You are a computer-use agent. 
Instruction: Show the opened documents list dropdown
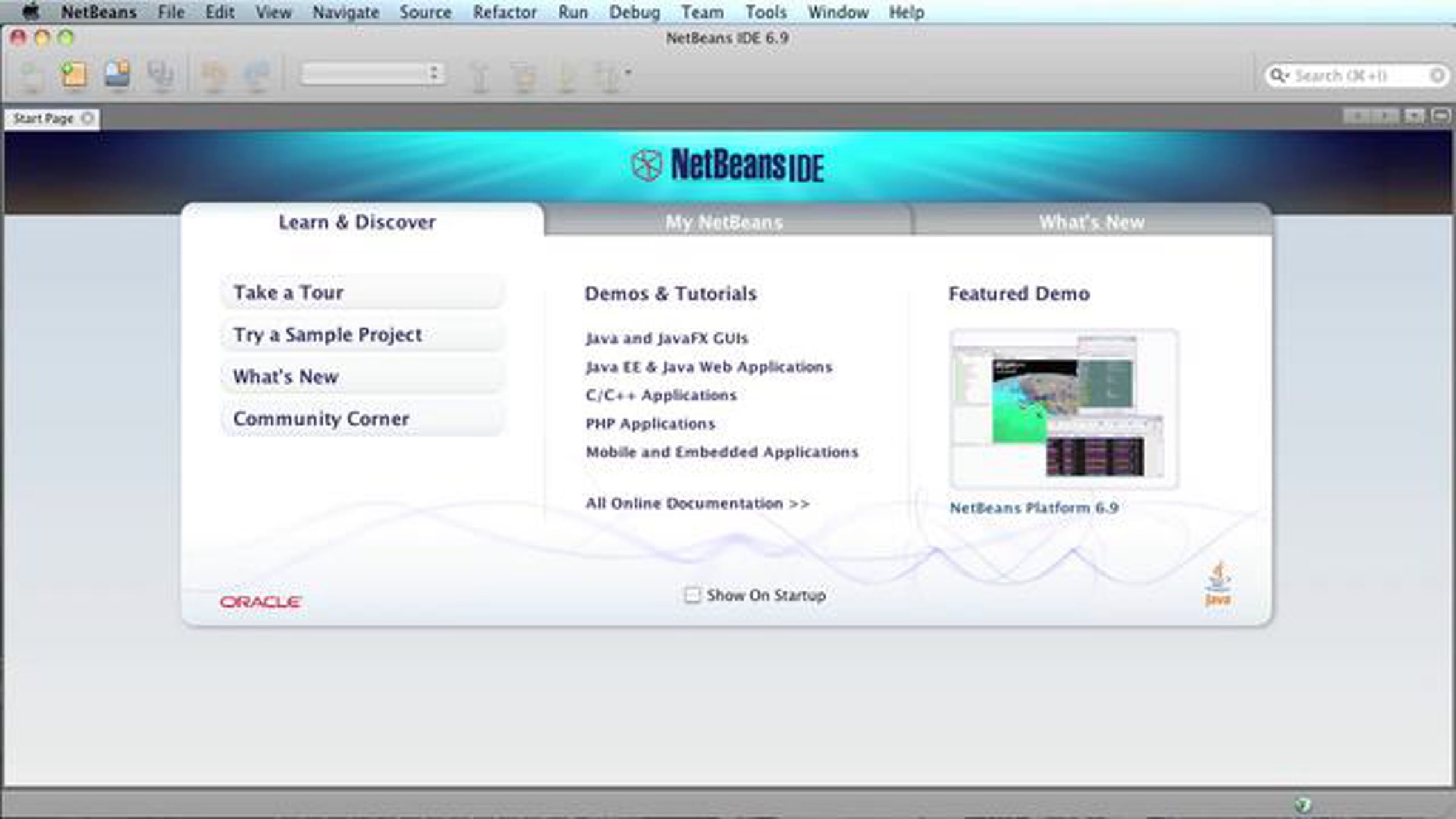1414,116
